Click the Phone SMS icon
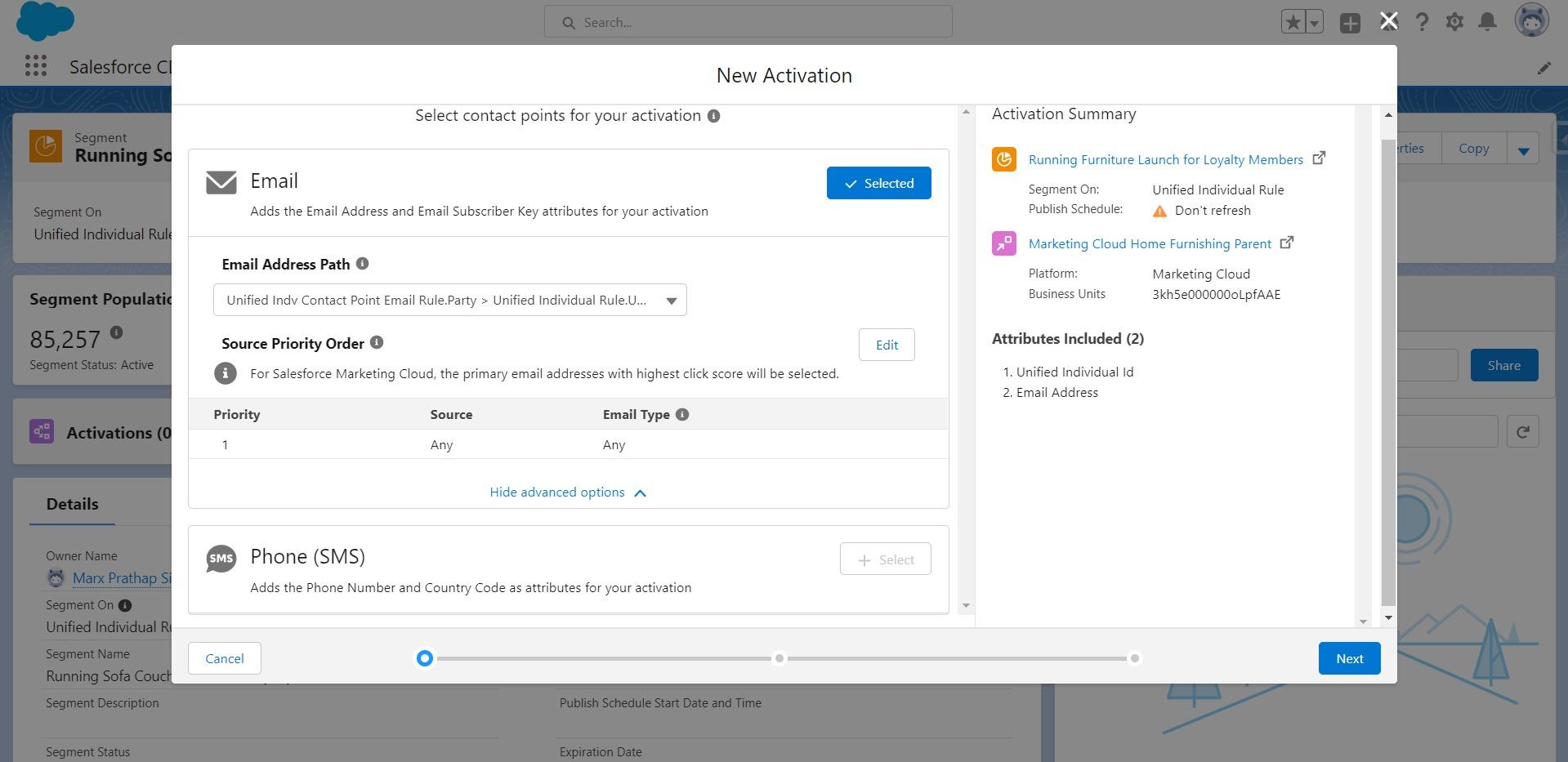1568x762 pixels. (221, 559)
